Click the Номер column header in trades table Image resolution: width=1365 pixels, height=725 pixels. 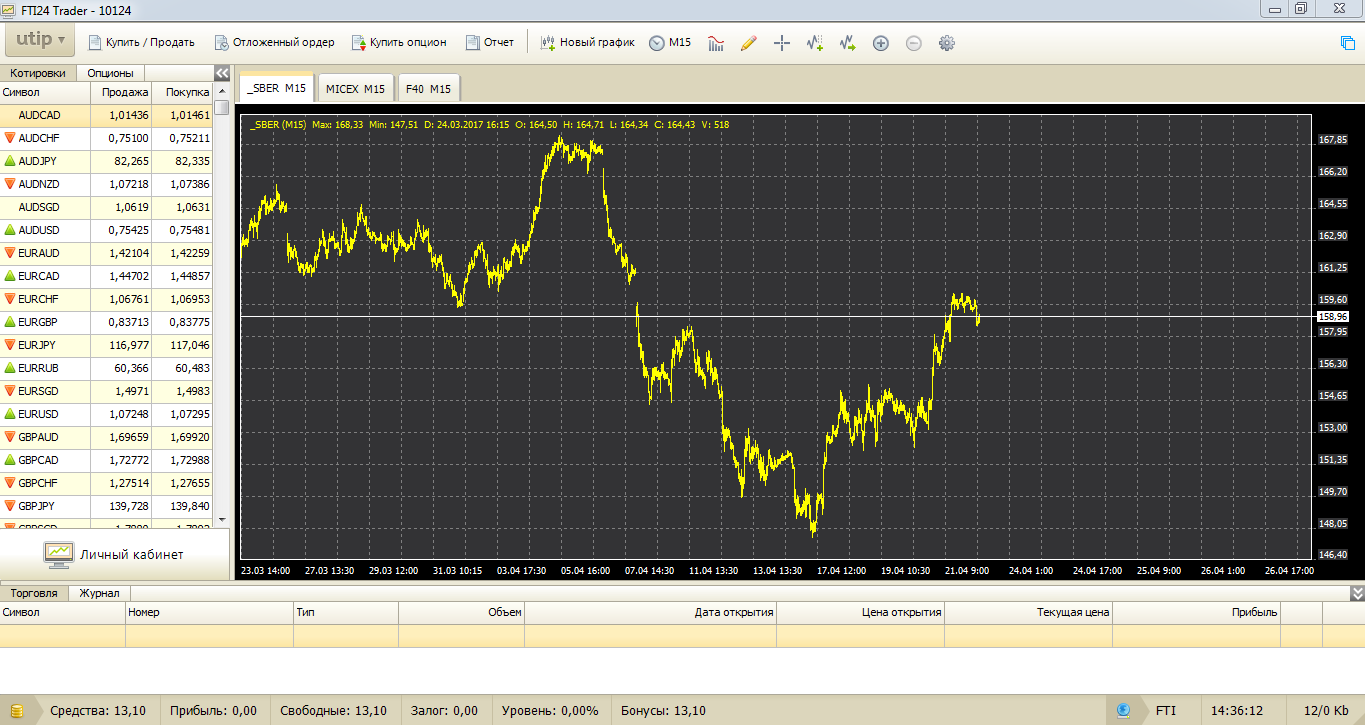point(209,612)
